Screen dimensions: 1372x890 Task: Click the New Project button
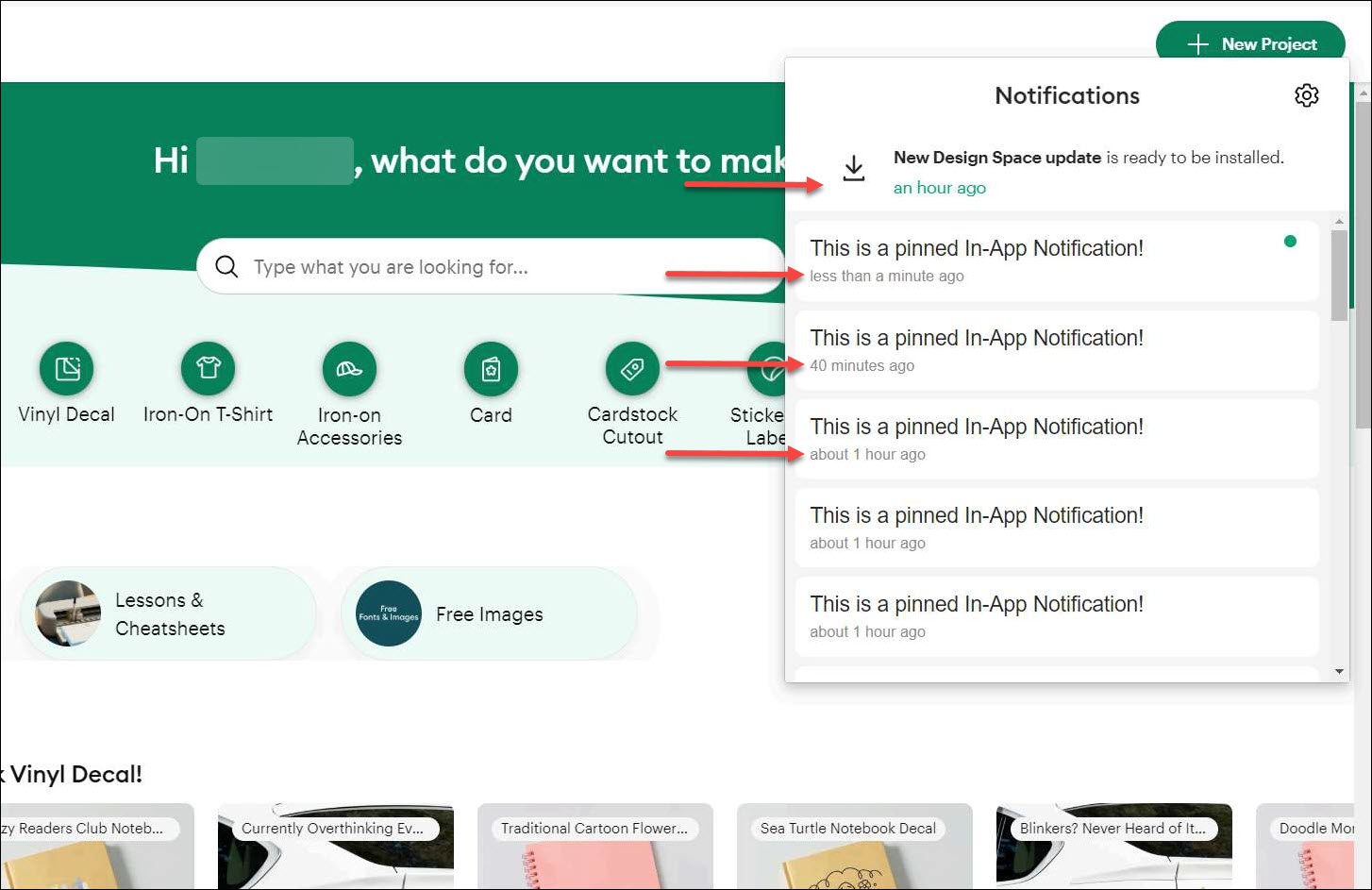[x=1250, y=42]
